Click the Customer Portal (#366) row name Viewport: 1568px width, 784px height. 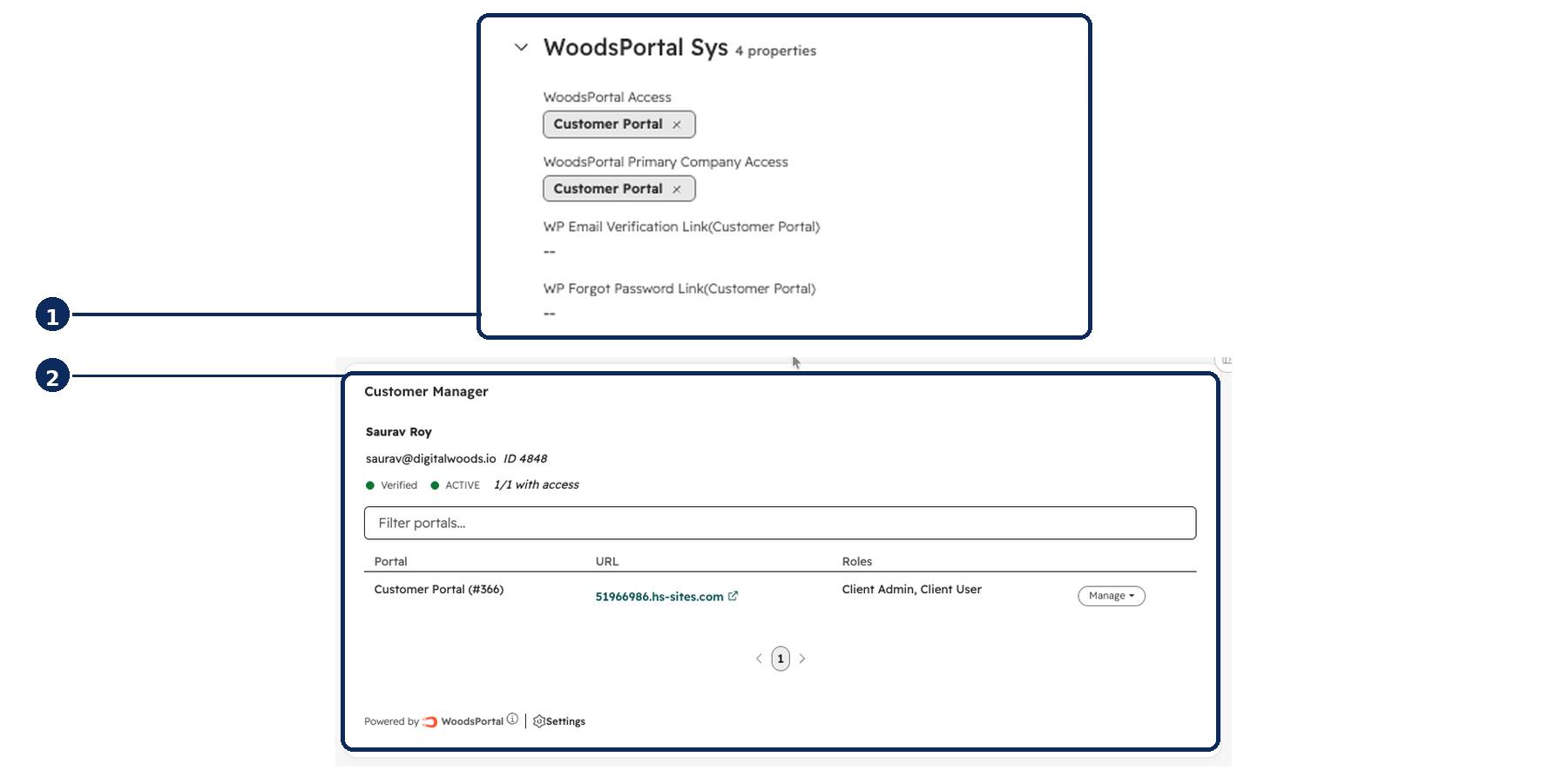tap(439, 590)
